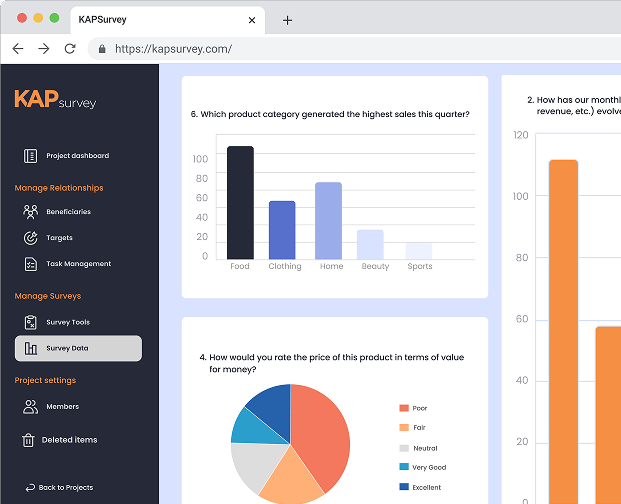Image resolution: width=621 pixels, height=504 pixels.
Task: Click the Deleted items trash icon
Action: 28,440
